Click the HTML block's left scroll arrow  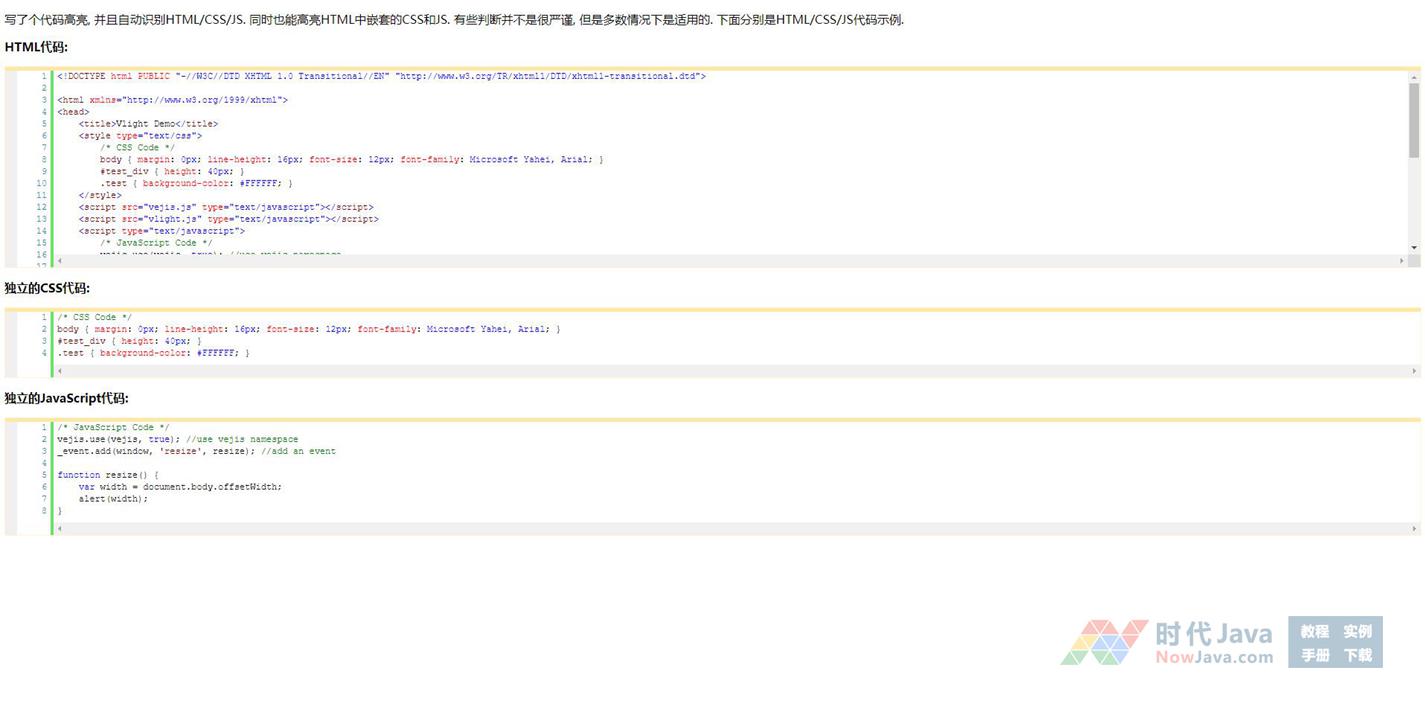point(60,261)
